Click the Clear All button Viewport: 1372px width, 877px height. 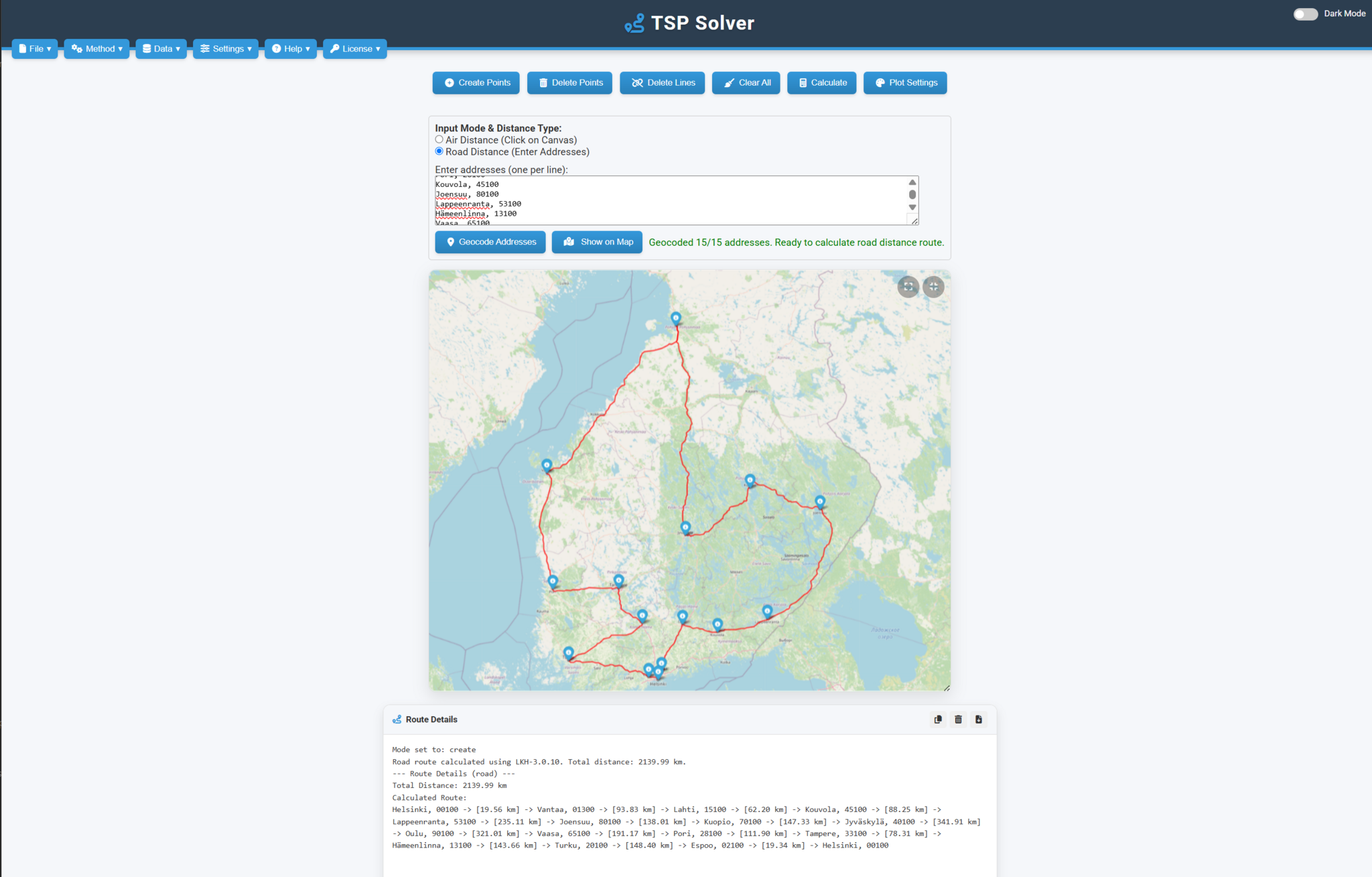(746, 83)
